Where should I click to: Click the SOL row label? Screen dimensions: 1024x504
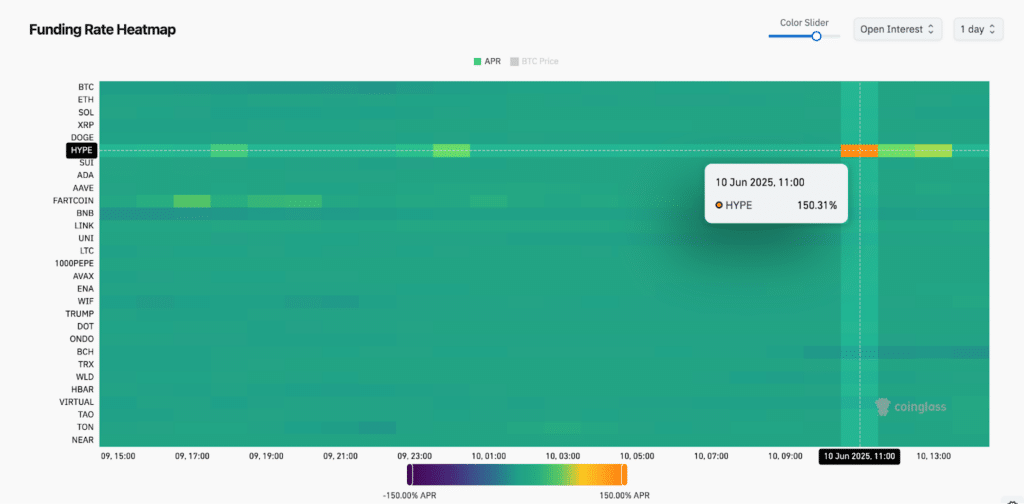[x=86, y=112]
